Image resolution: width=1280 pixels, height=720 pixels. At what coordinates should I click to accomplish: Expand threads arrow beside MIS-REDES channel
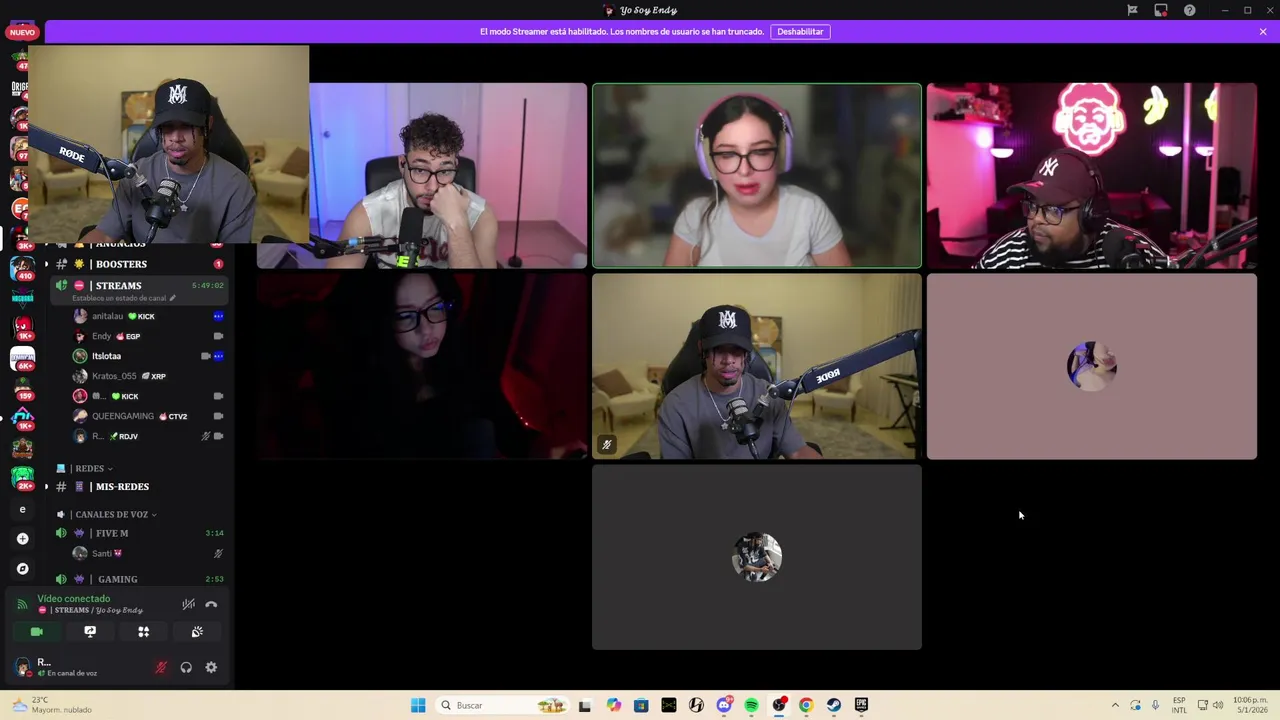[x=45, y=487]
